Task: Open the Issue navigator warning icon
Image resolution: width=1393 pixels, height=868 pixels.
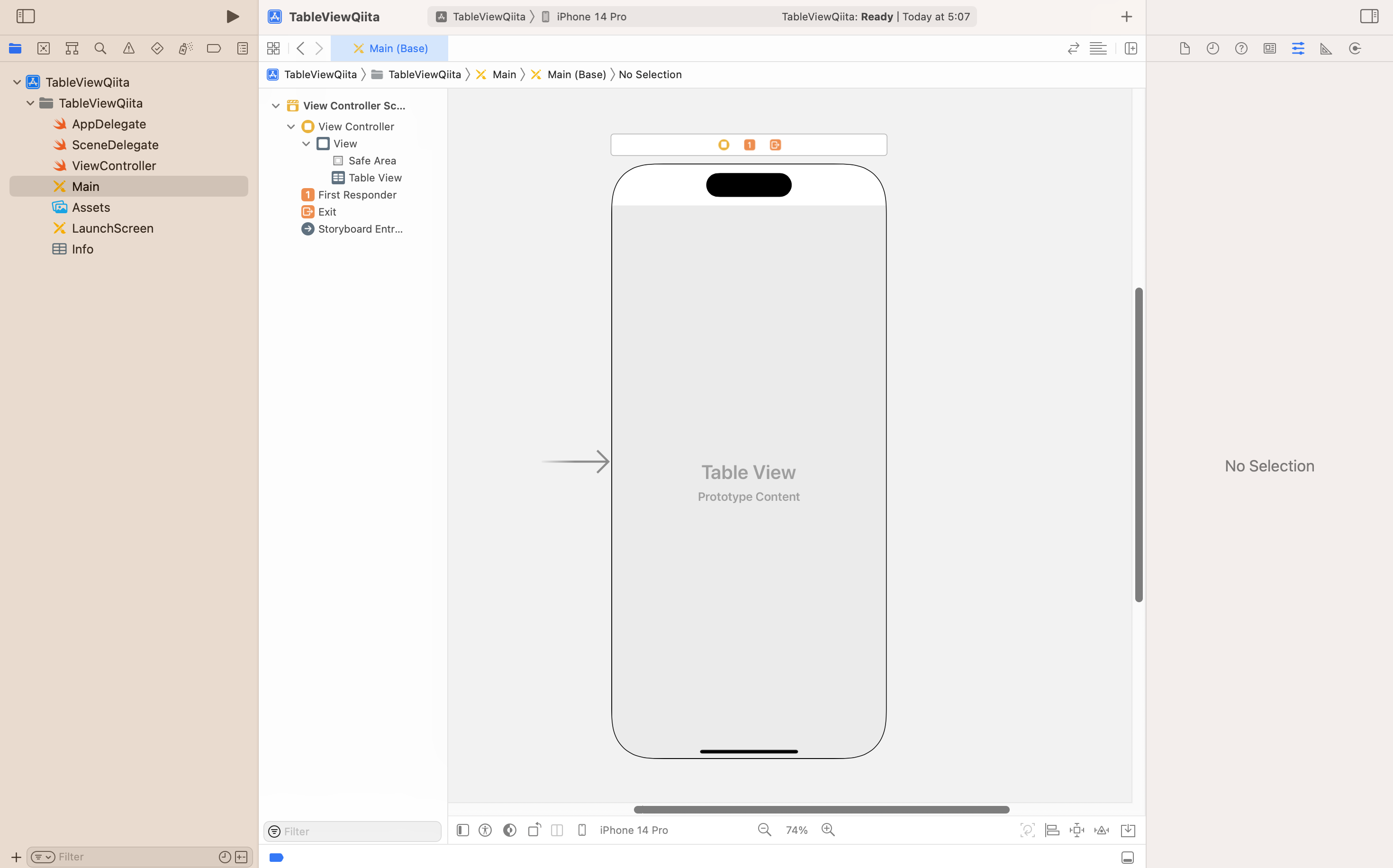Action: click(x=128, y=49)
